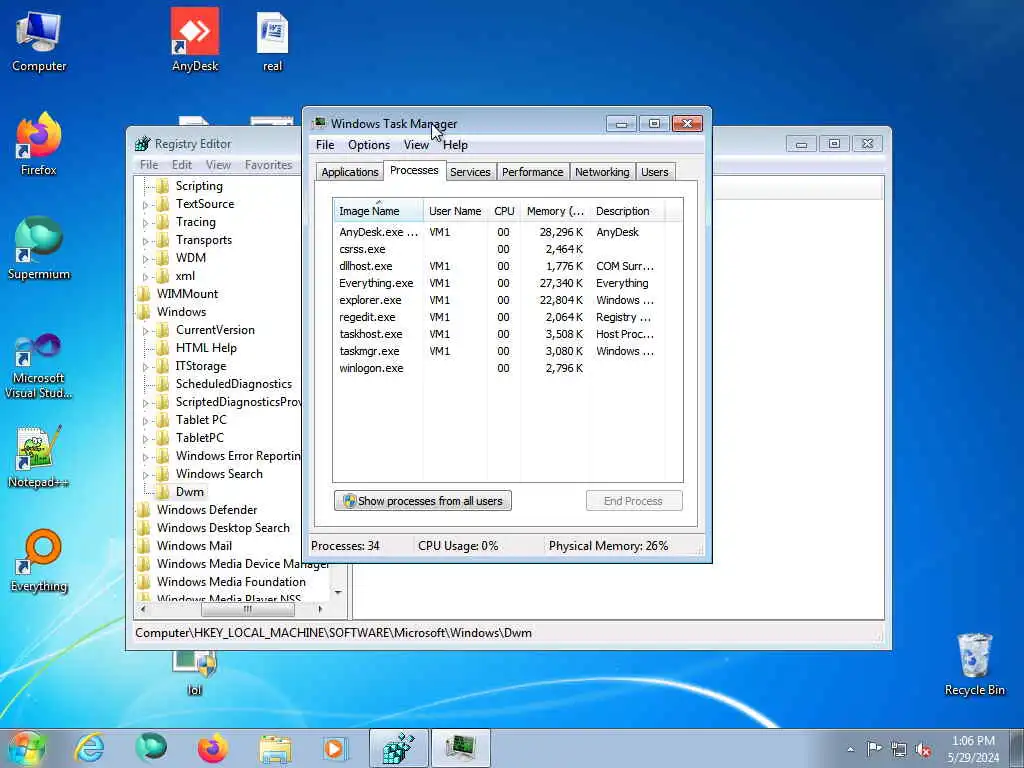Select AnyDesk.exe process row
The image size is (1024, 768).
(x=508, y=232)
